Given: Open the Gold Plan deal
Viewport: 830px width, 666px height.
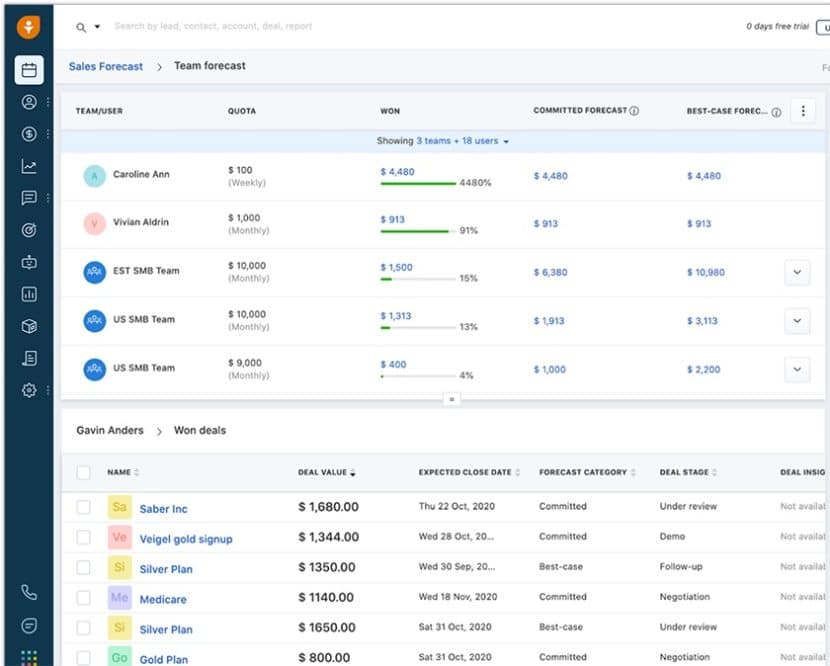Looking at the screenshot, I should [x=163, y=658].
